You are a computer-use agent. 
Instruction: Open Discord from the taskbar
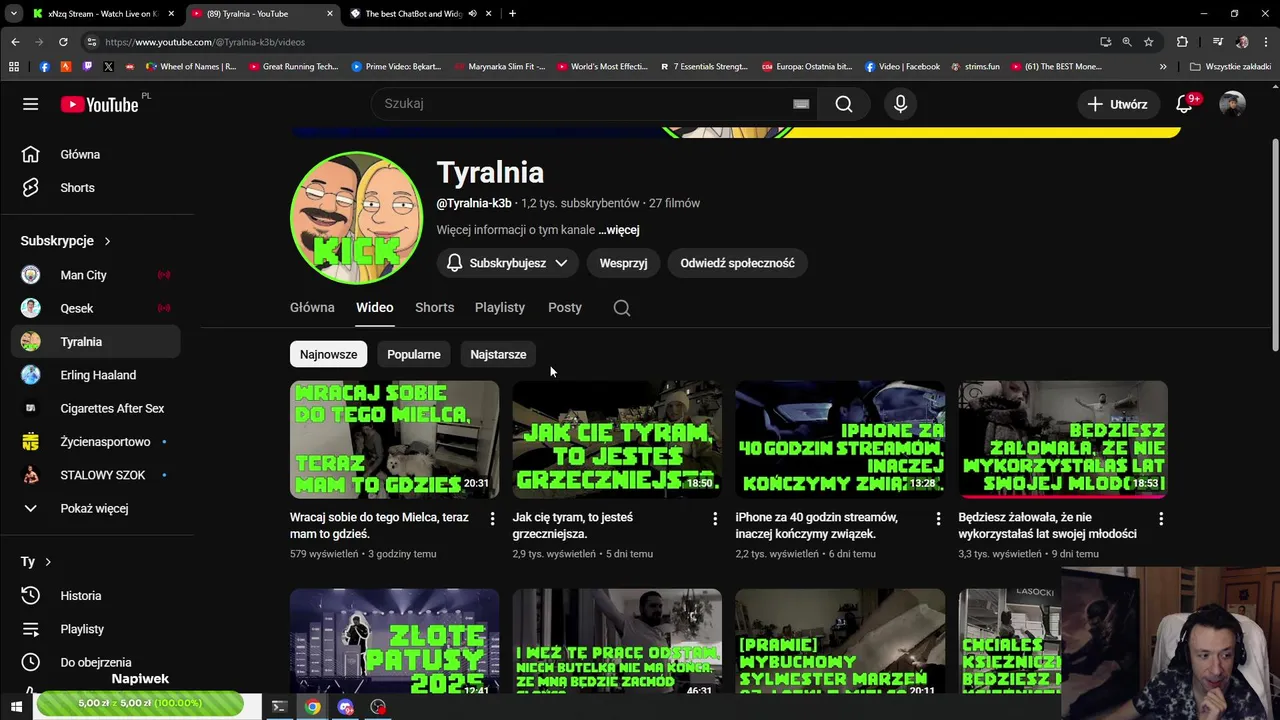click(x=346, y=707)
